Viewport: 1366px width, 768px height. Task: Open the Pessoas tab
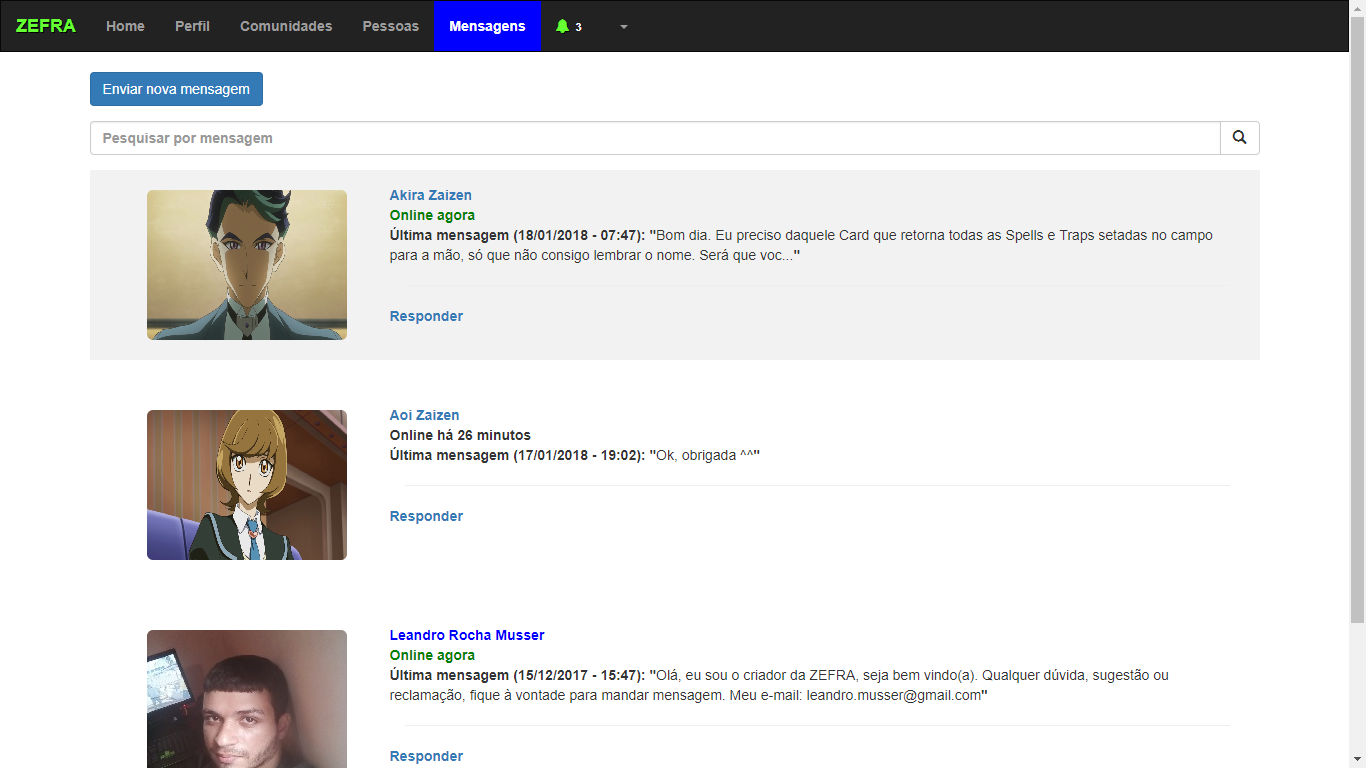[x=390, y=26]
